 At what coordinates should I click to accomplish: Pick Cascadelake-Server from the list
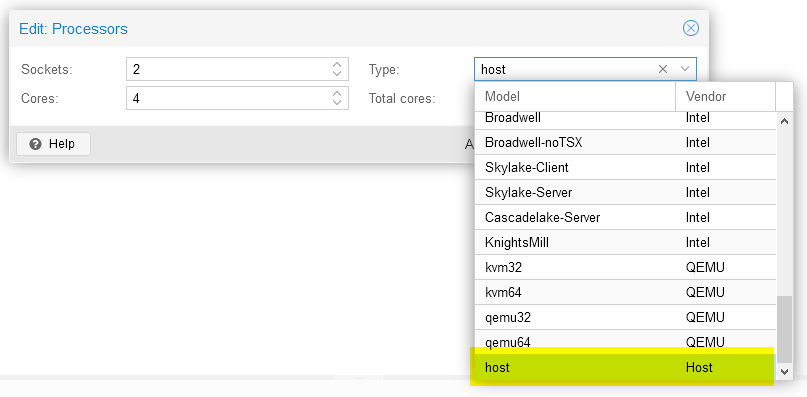pos(625,217)
